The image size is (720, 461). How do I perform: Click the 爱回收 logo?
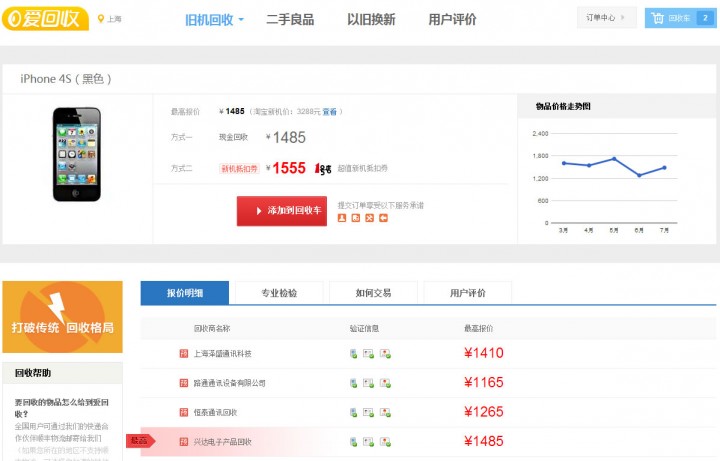point(45,19)
